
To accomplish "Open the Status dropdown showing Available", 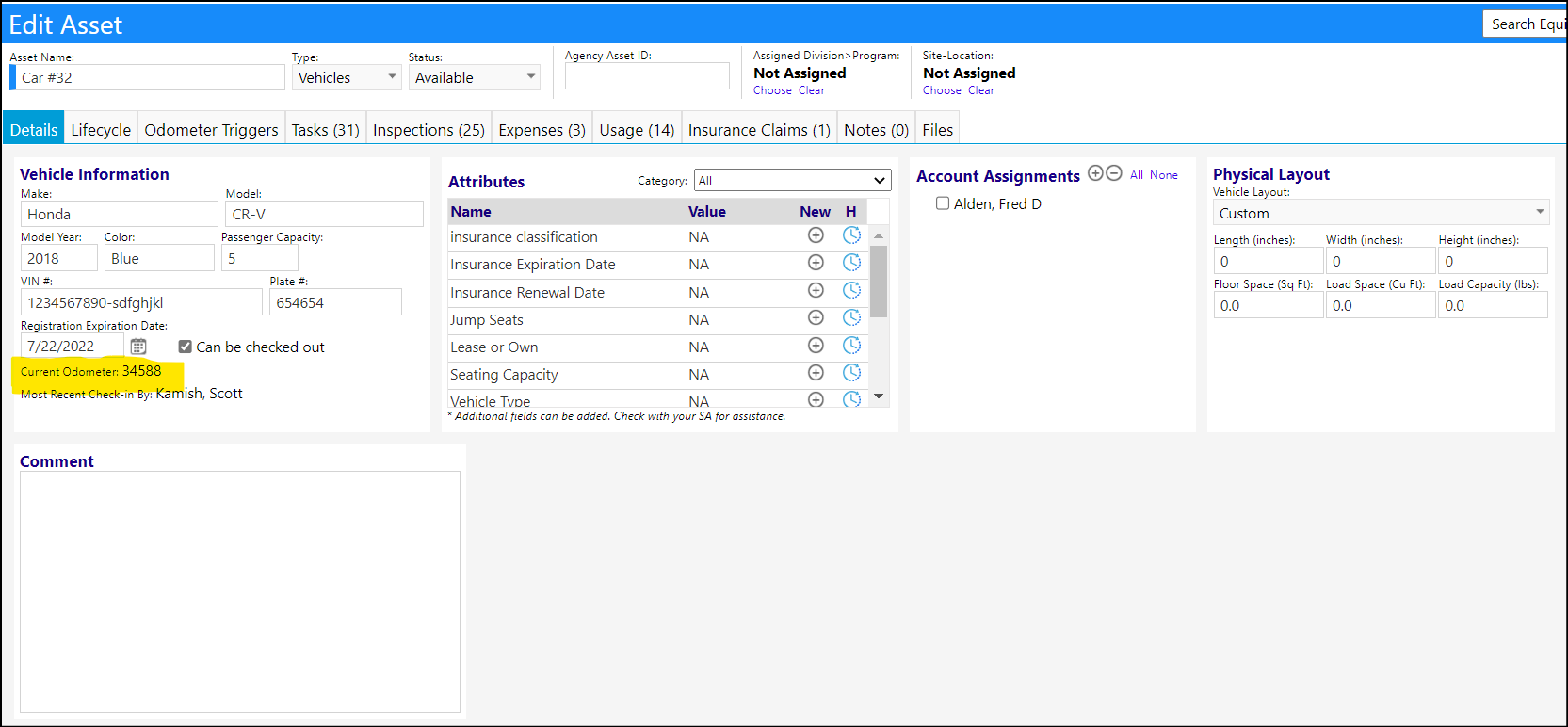I will (x=475, y=77).
